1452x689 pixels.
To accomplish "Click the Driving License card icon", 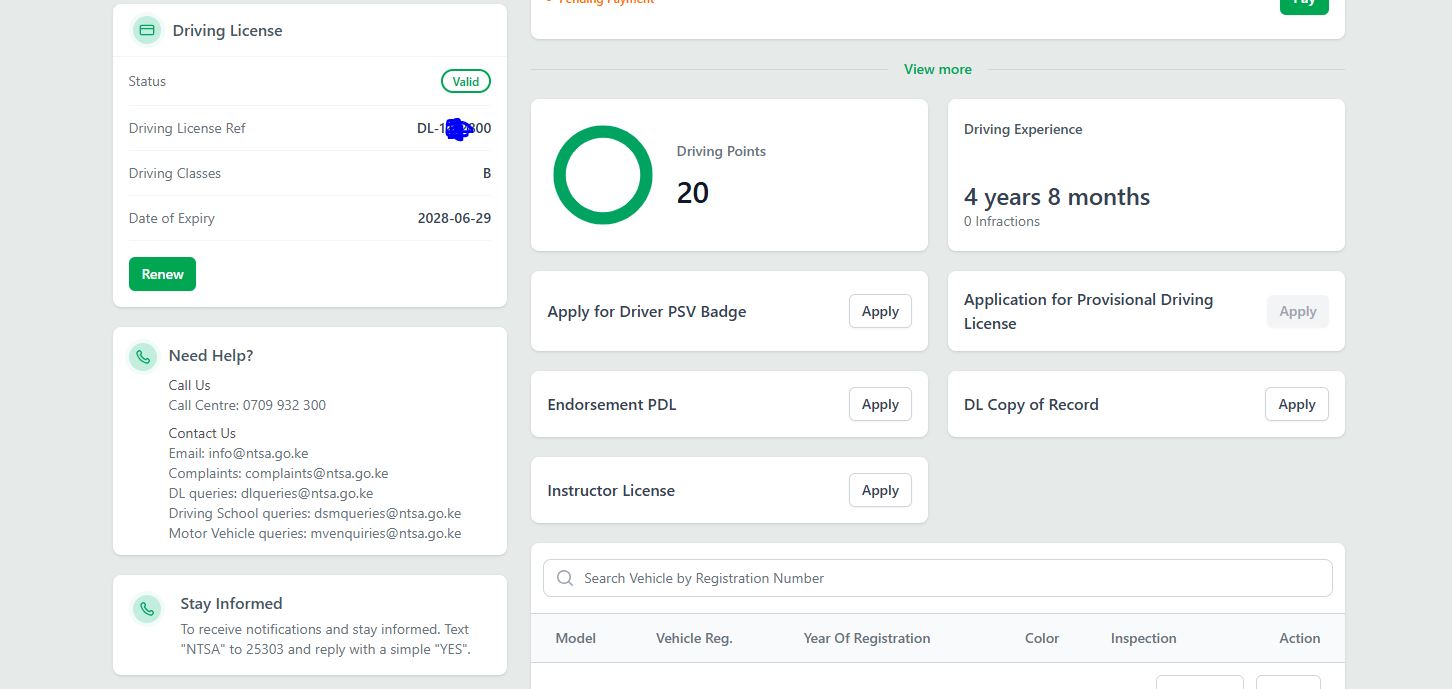I will click(147, 30).
